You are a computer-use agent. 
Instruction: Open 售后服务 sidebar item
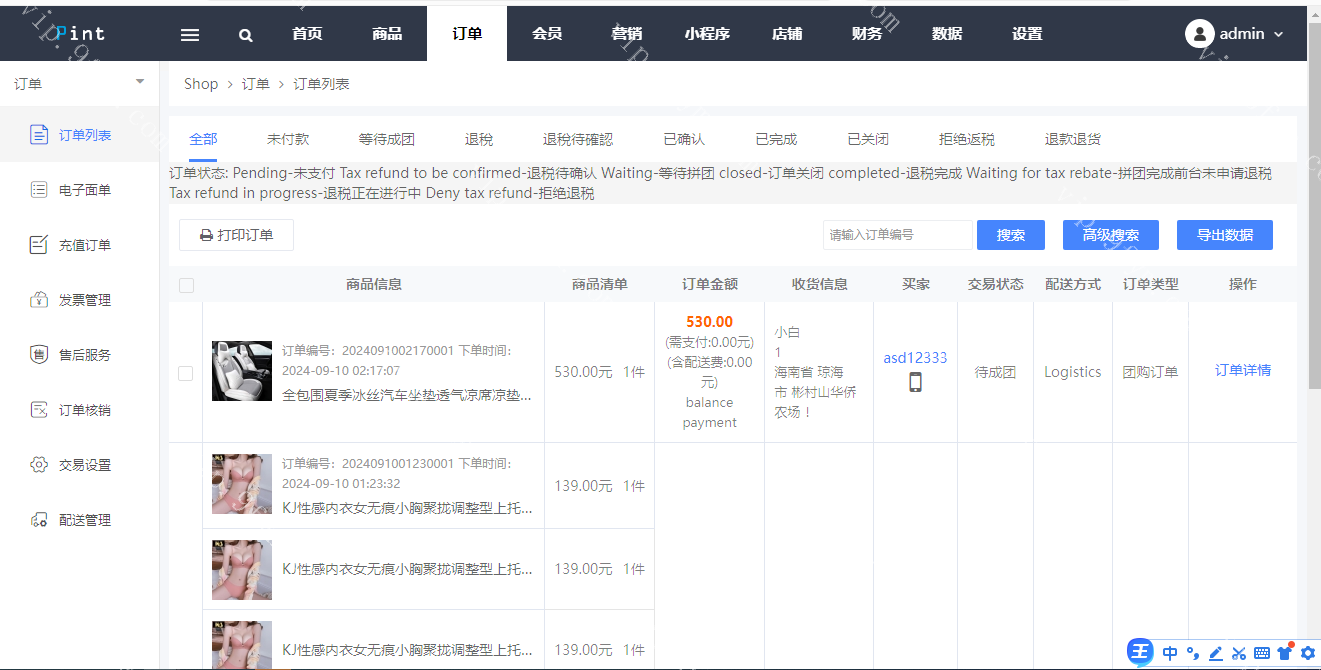tap(84, 355)
